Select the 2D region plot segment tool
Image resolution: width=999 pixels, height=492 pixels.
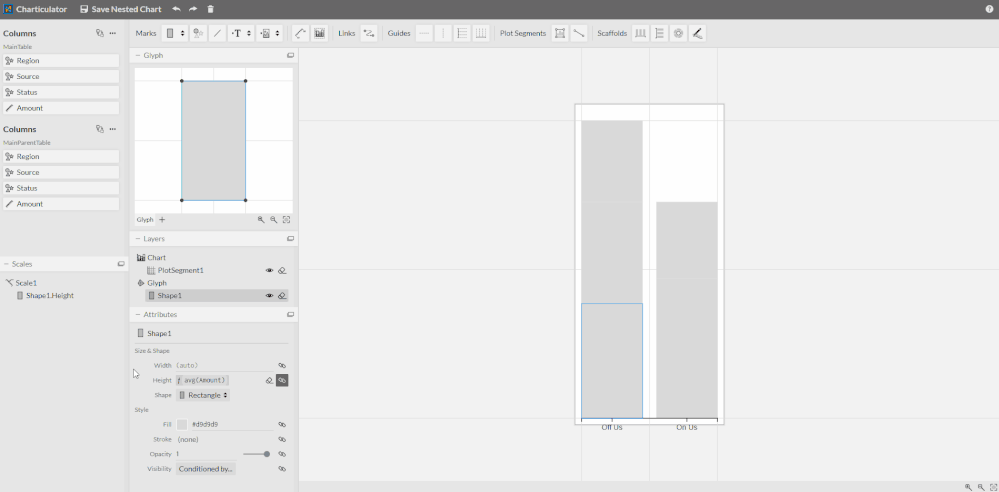(x=560, y=33)
